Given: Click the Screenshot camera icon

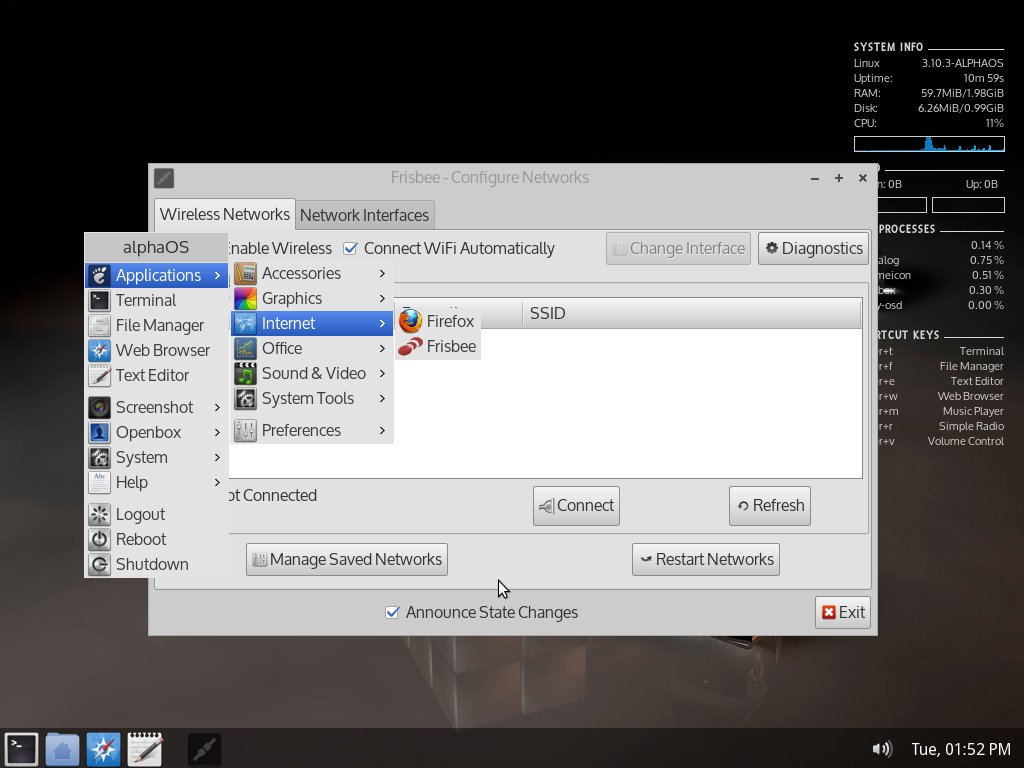Looking at the screenshot, I should click(x=99, y=408).
